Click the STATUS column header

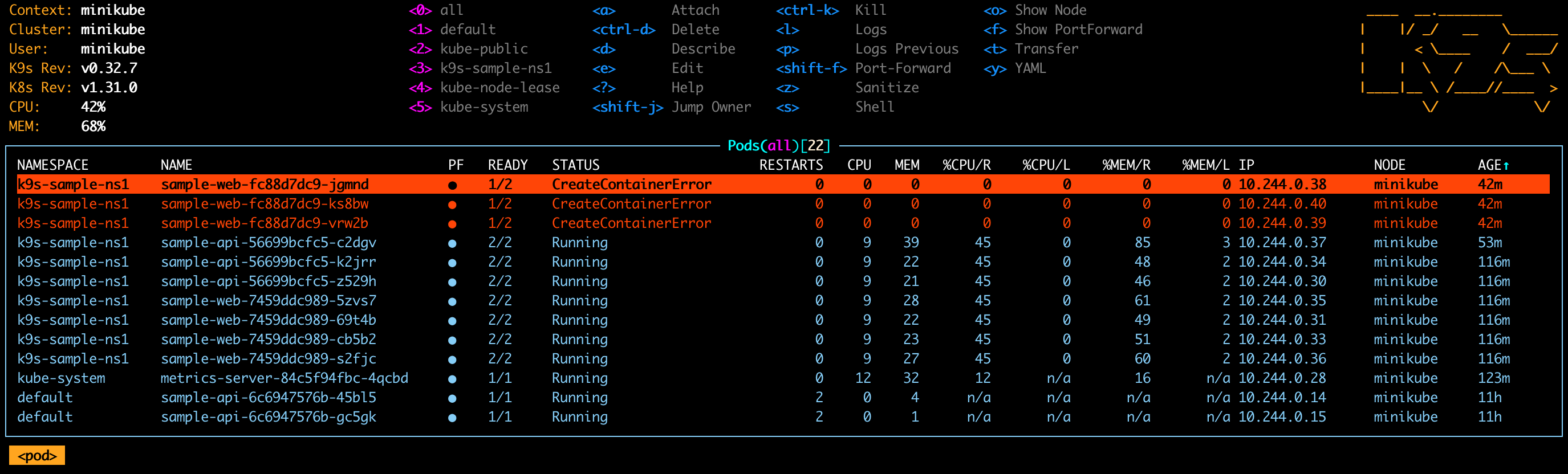pyautogui.click(x=576, y=165)
